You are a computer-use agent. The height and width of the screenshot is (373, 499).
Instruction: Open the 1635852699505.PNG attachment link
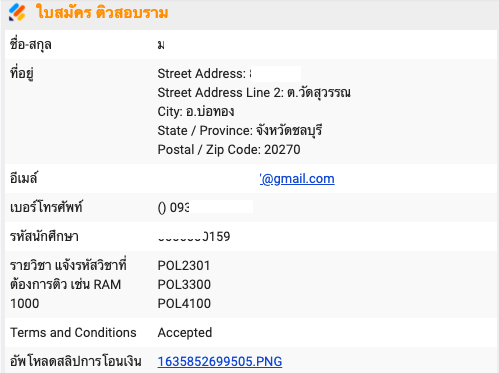click(x=220, y=361)
